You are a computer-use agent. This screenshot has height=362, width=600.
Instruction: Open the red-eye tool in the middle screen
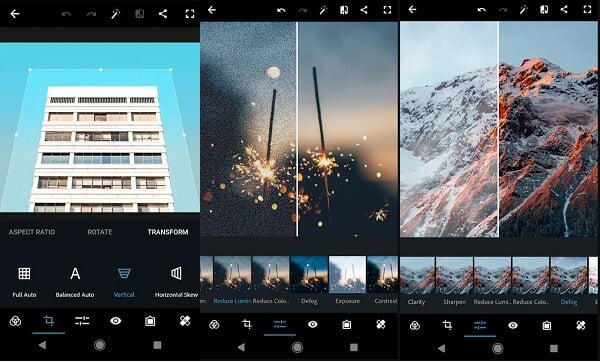313,324
